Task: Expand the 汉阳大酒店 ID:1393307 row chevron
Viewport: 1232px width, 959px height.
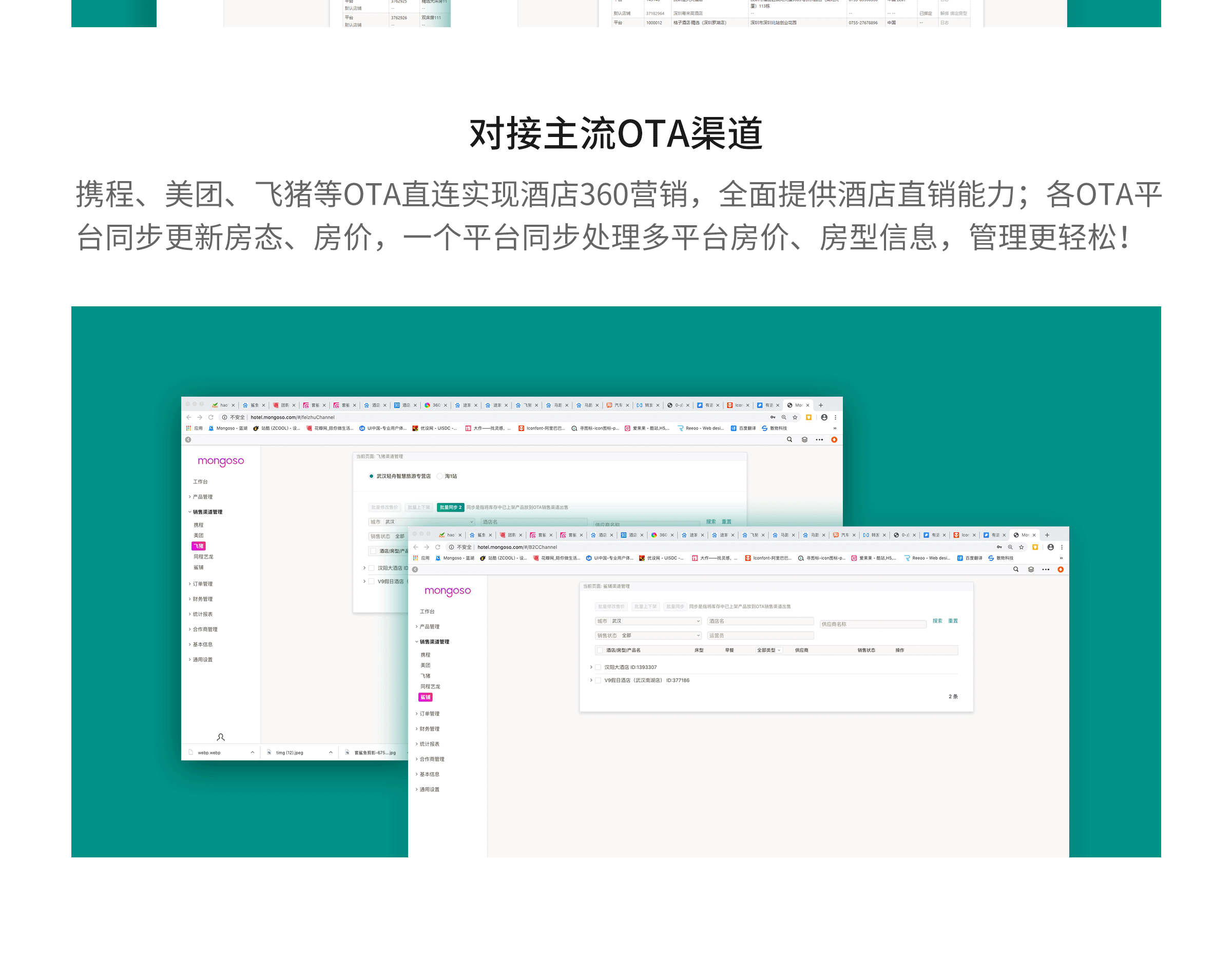Action: coord(591,667)
